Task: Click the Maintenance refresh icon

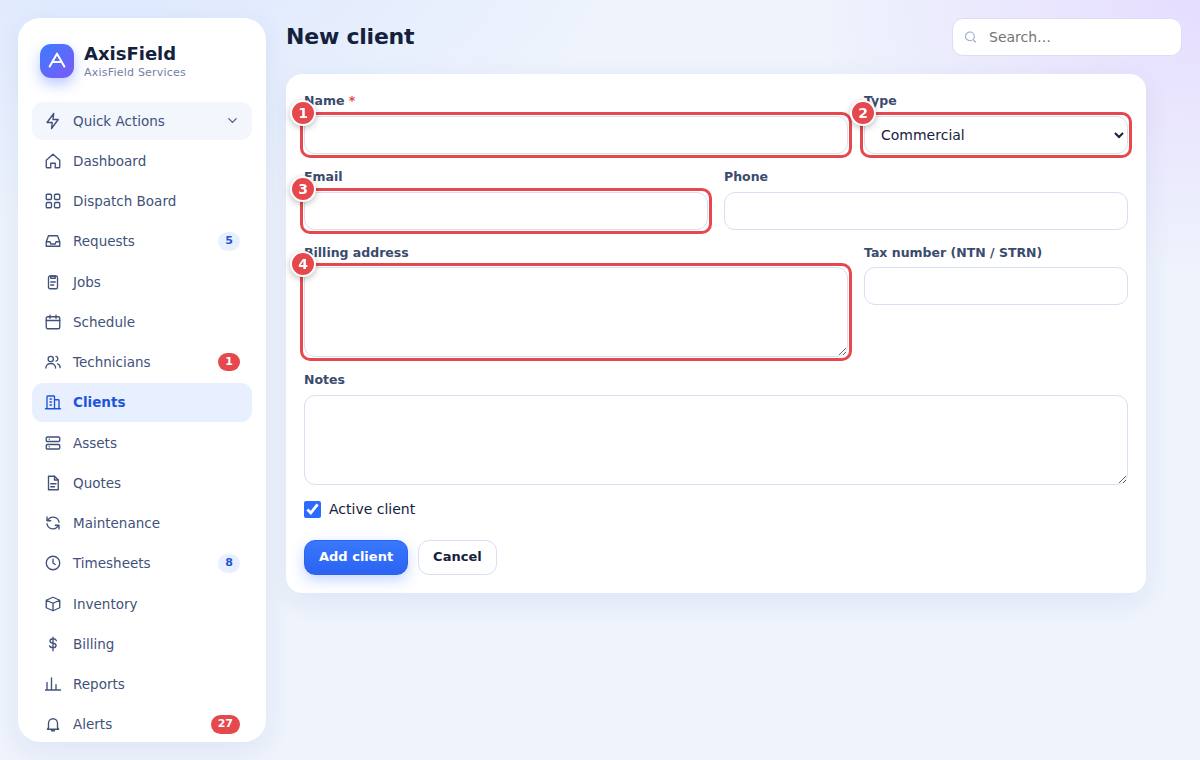Action: click(53, 523)
